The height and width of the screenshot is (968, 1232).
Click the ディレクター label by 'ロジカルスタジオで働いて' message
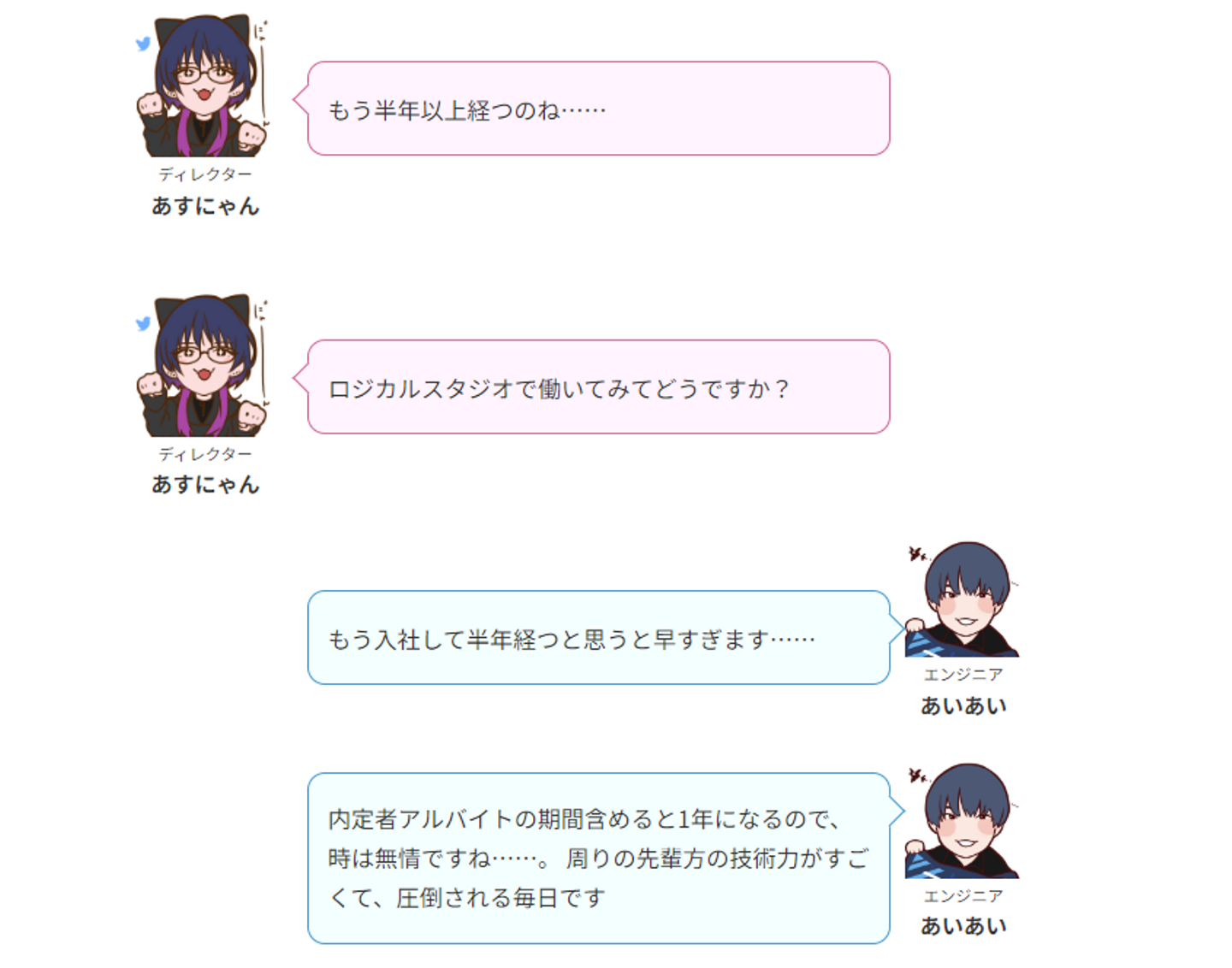coord(205,454)
